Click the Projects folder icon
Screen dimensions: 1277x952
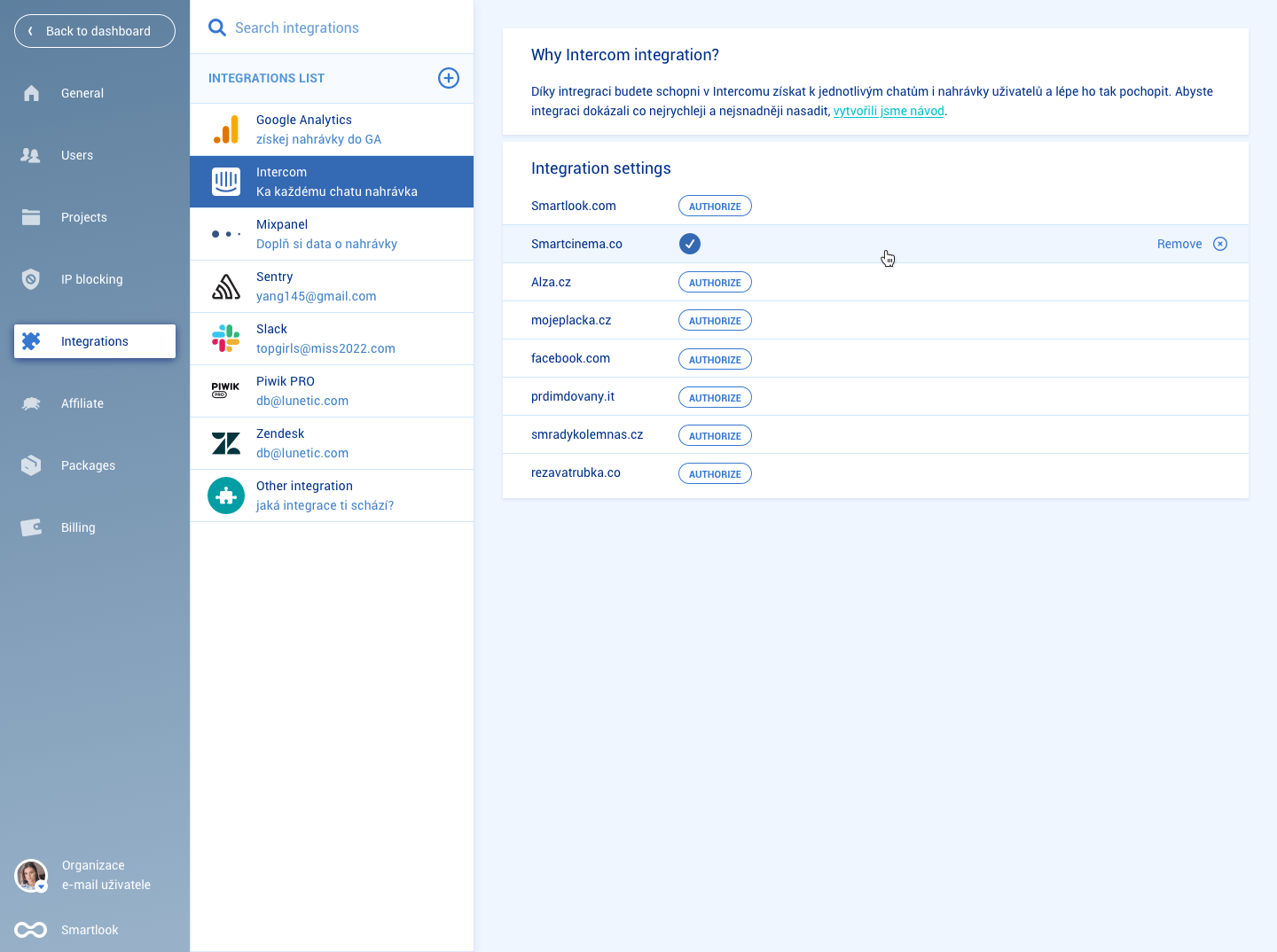31,217
